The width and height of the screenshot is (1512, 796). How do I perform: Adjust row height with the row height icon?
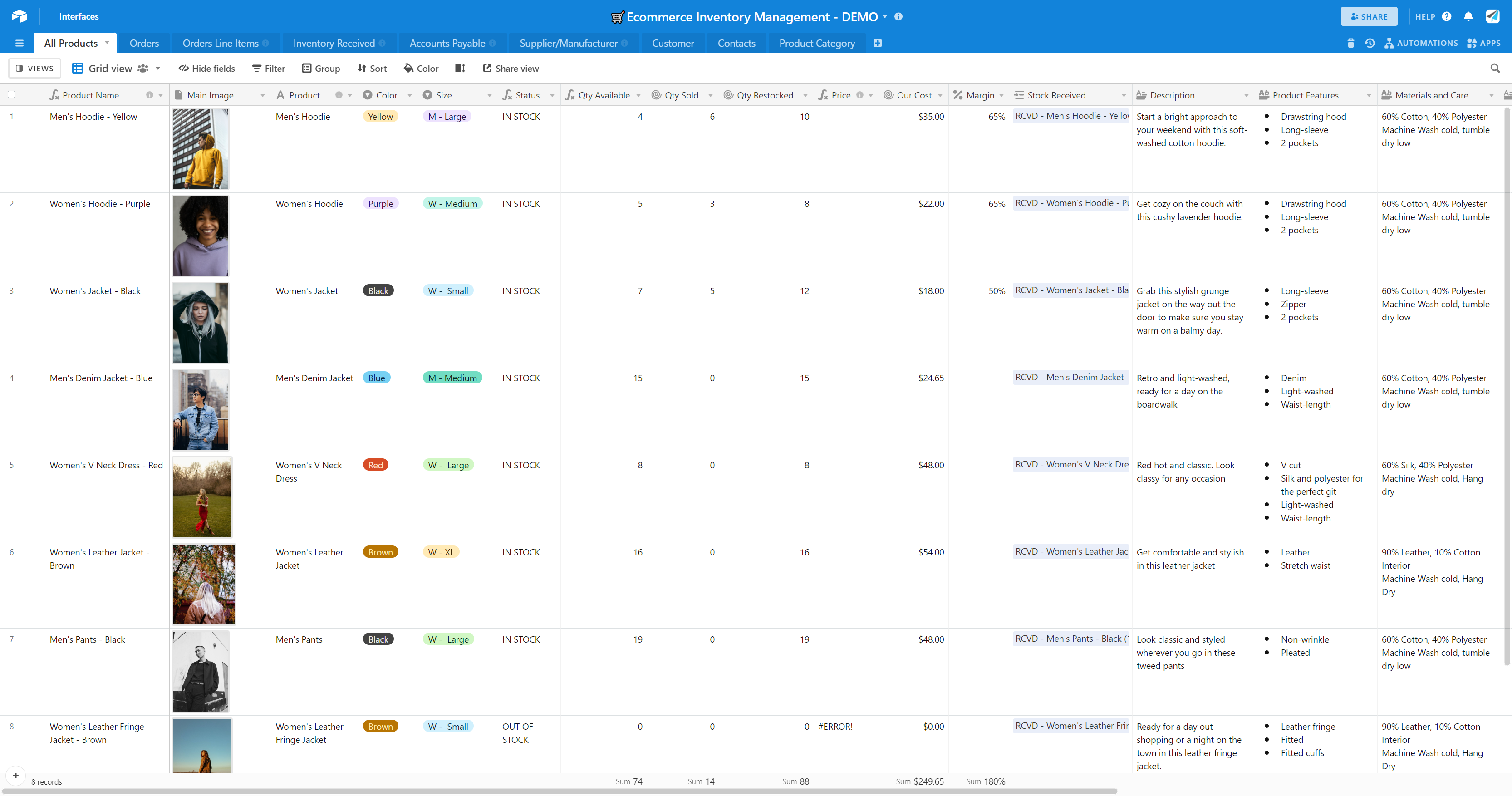click(460, 68)
